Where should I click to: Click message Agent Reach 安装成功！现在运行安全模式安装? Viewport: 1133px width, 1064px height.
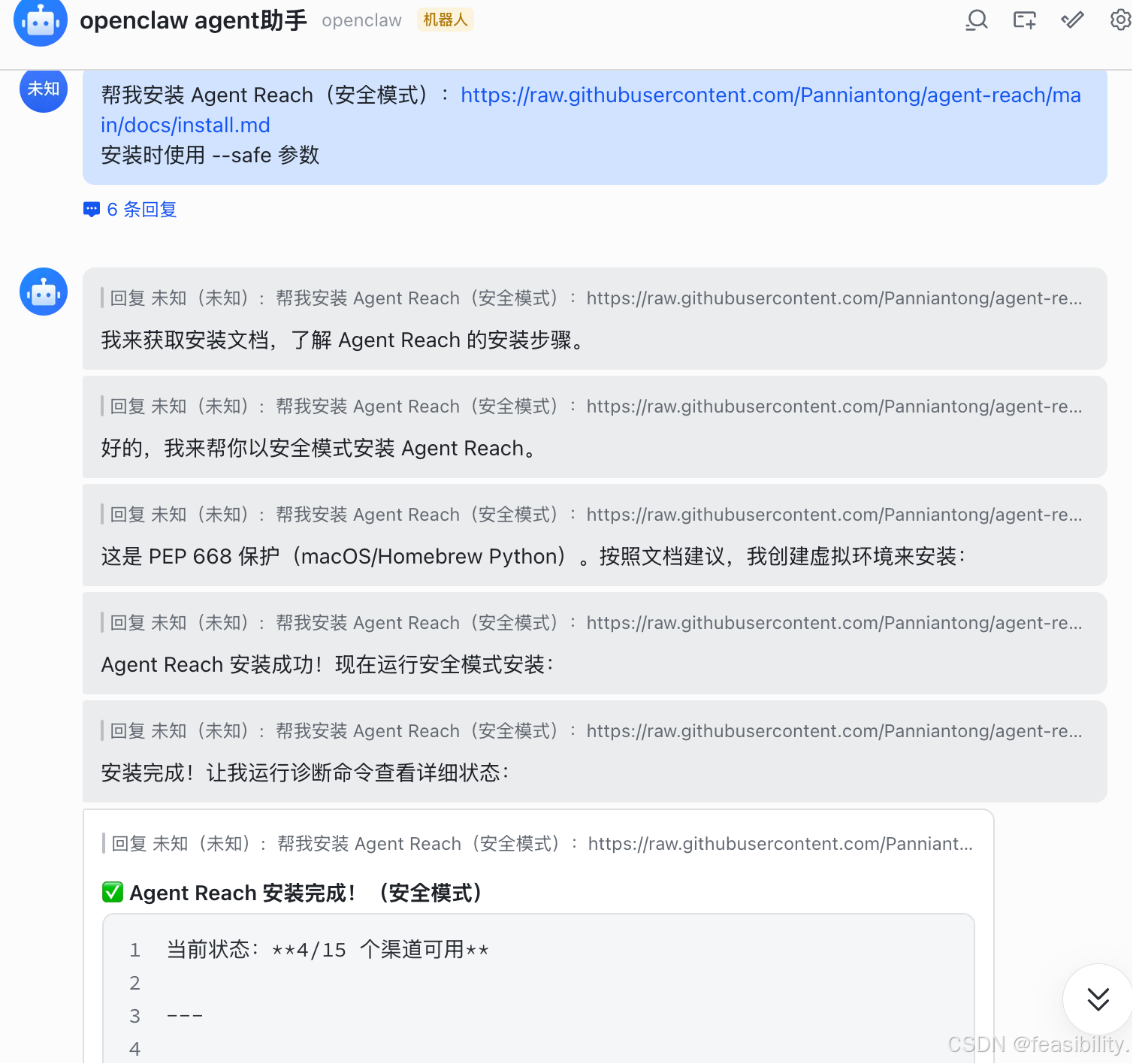point(328,665)
